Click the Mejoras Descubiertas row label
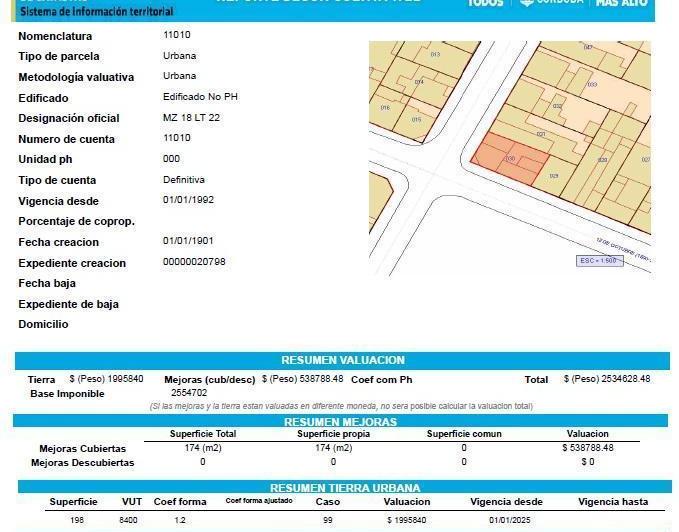The width and height of the screenshot is (679, 532). point(83,463)
